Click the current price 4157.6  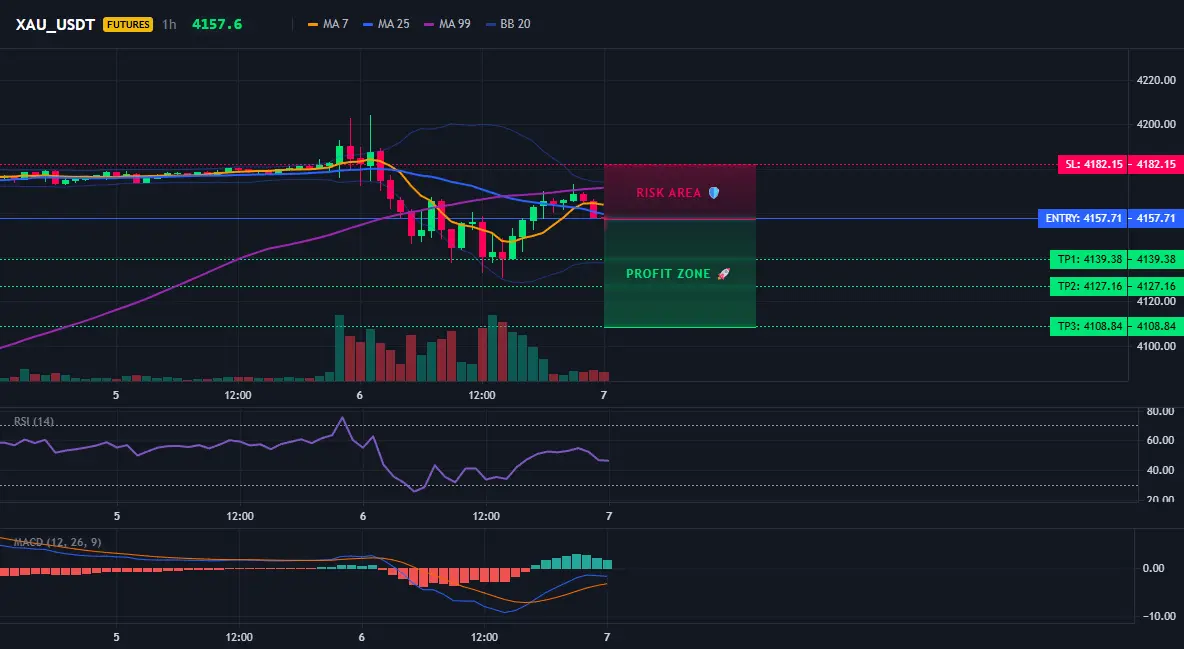pyautogui.click(x=217, y=24)
